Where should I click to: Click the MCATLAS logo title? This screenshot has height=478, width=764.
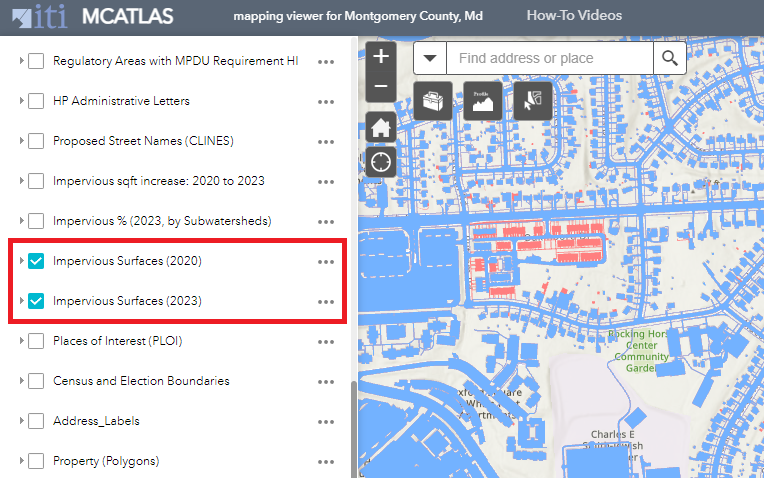pyautogui.click(x=128, y=16)
